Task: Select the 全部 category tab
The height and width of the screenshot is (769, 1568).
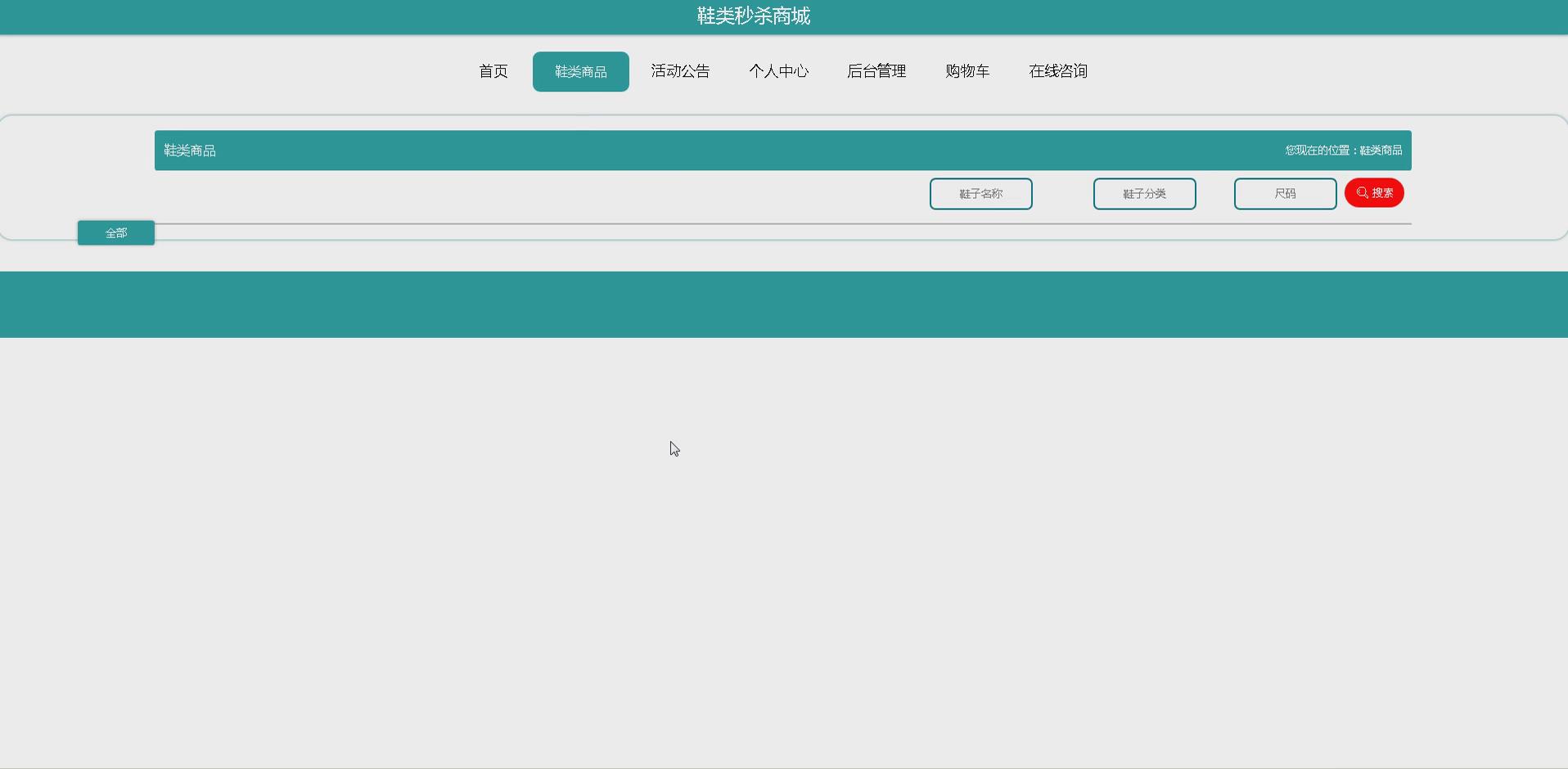Action: 115,232
